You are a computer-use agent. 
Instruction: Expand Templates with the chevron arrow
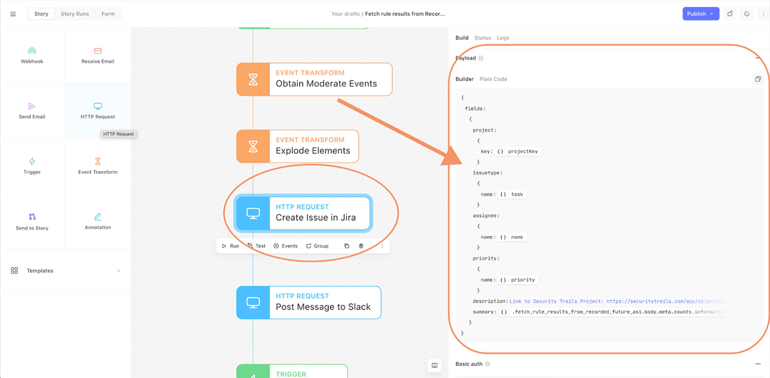(118, 270)
